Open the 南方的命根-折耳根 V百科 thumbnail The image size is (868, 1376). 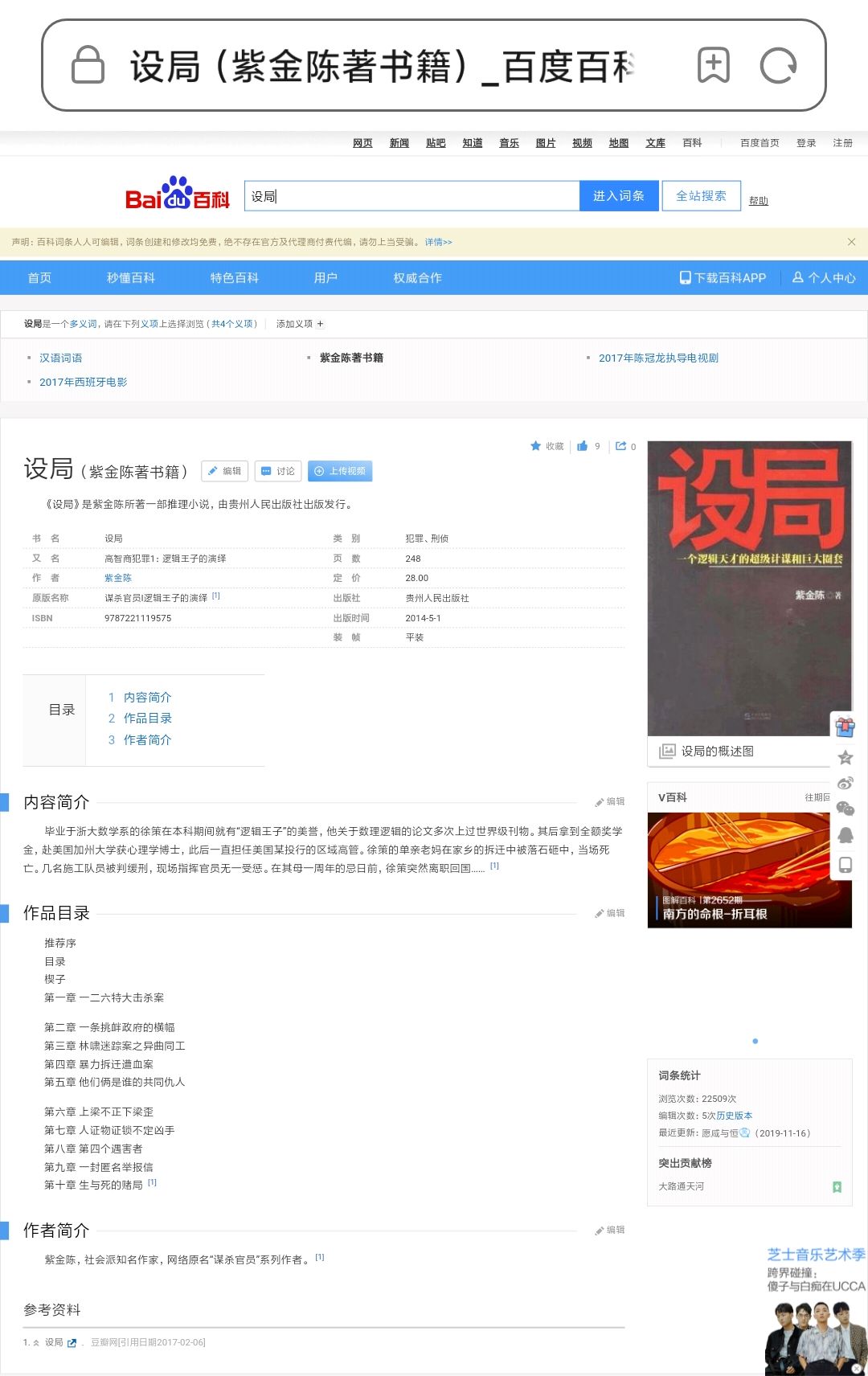tap(750, 870)
